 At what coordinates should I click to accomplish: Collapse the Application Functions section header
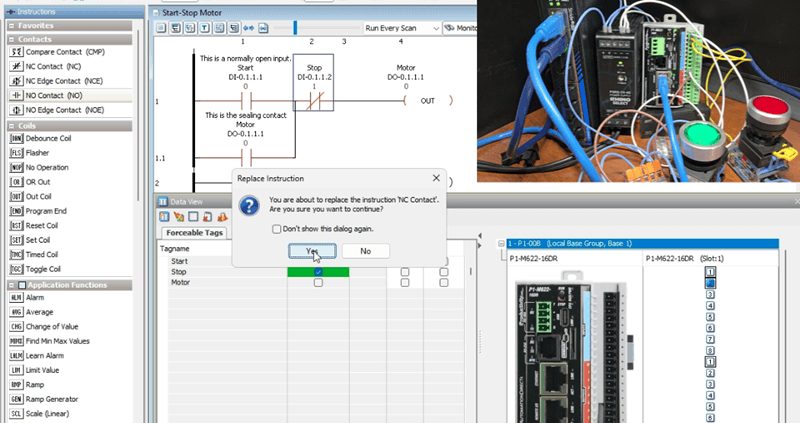tap(11, 285)
